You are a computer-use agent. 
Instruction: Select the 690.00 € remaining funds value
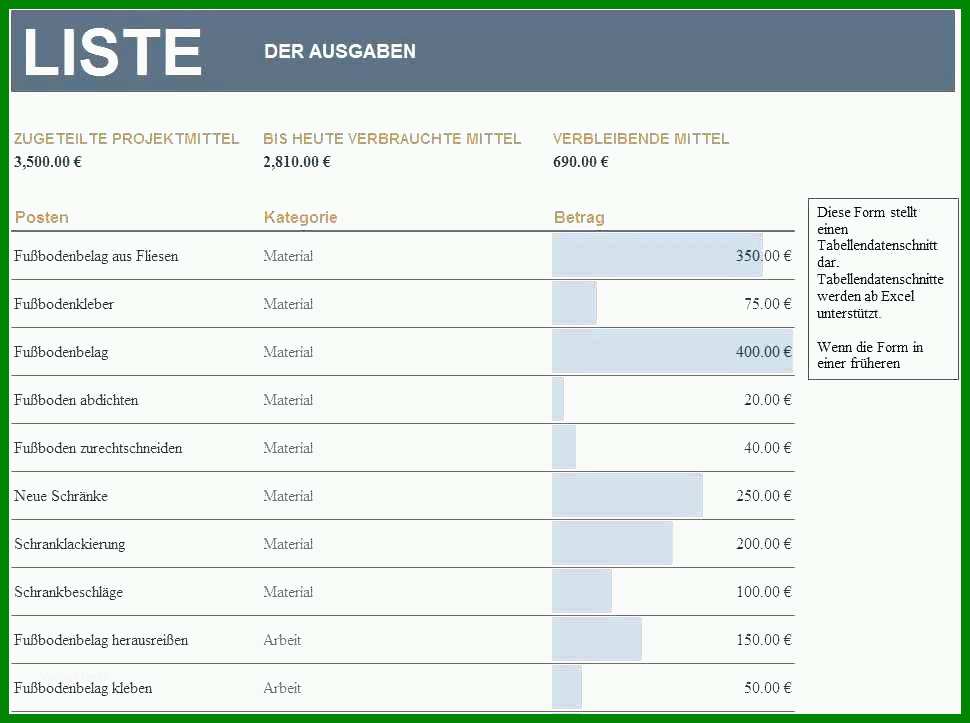point(581,162)
